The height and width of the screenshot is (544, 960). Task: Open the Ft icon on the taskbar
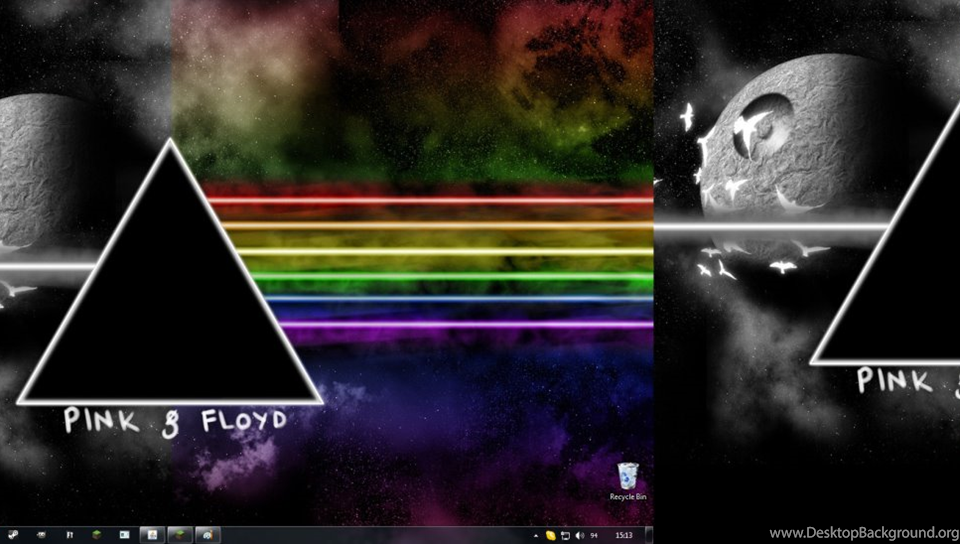point(70,535)
